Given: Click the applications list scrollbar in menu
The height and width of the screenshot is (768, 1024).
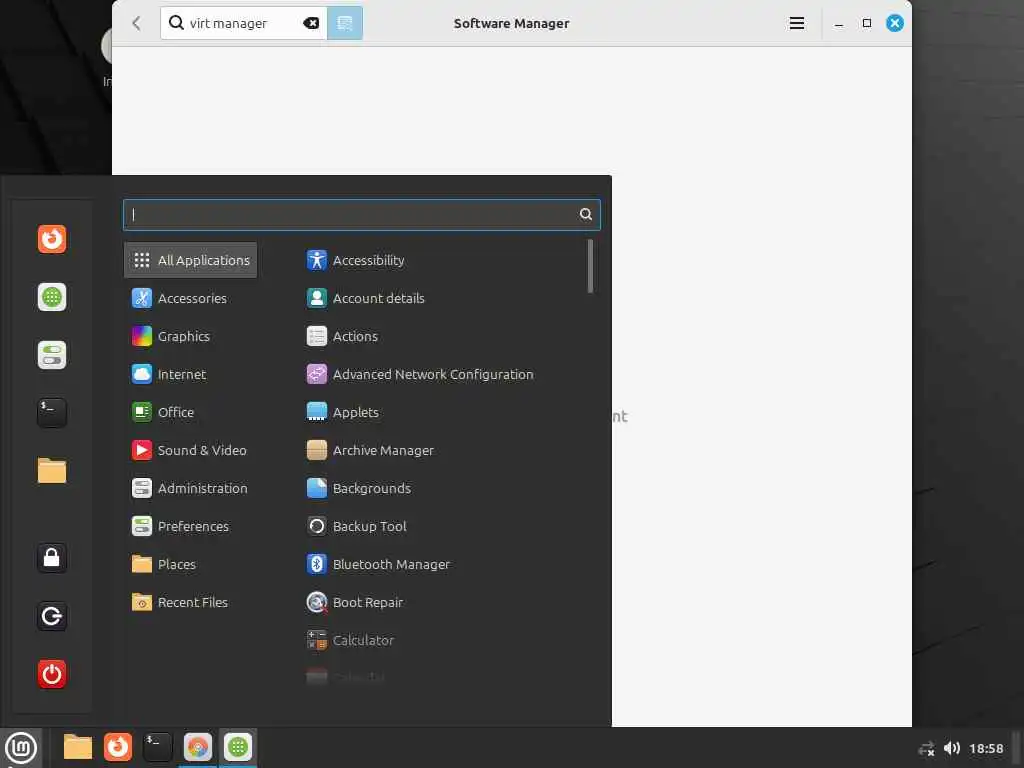Looking at the screenshot, I should click(590, 266).
